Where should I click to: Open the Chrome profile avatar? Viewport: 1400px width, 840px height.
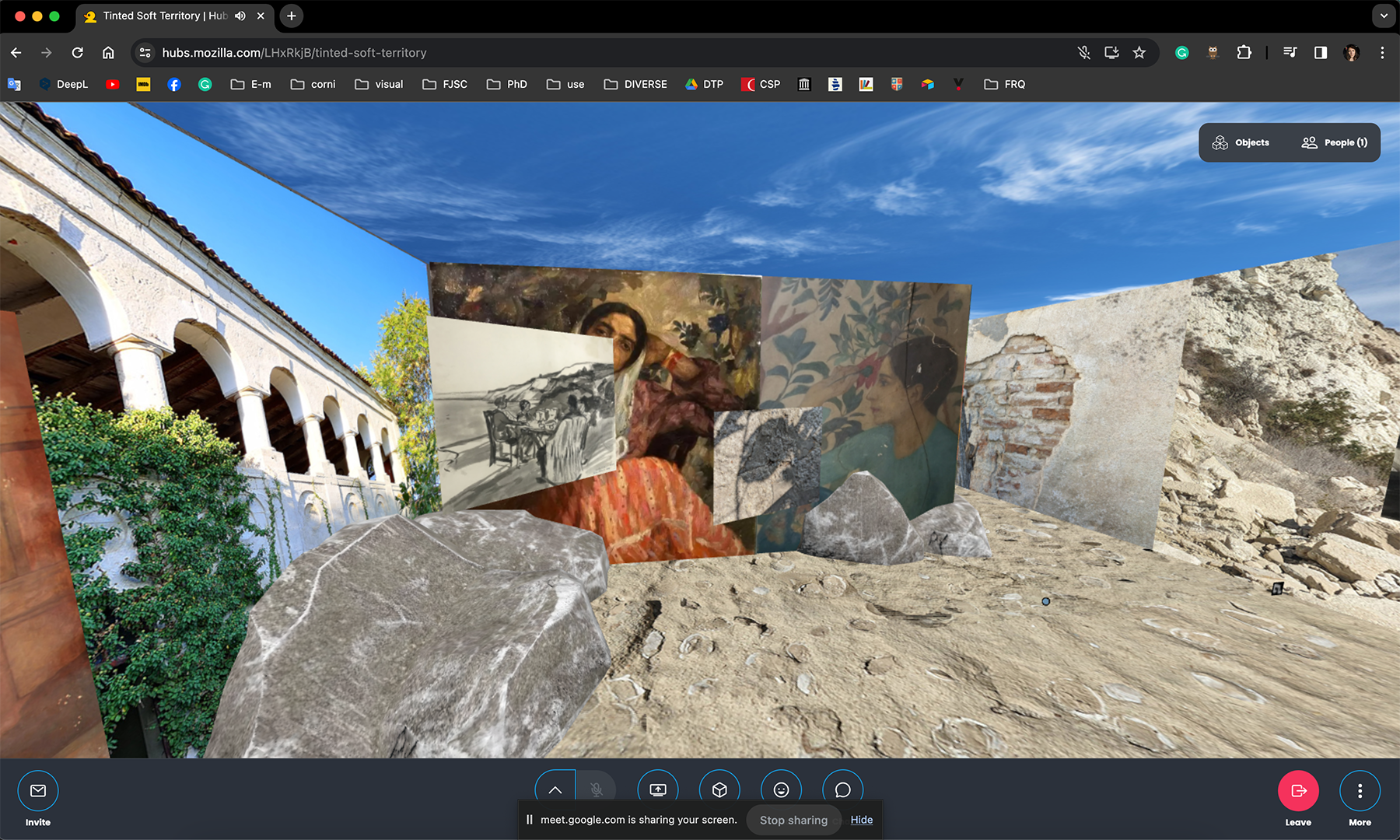coord(1352,53)
